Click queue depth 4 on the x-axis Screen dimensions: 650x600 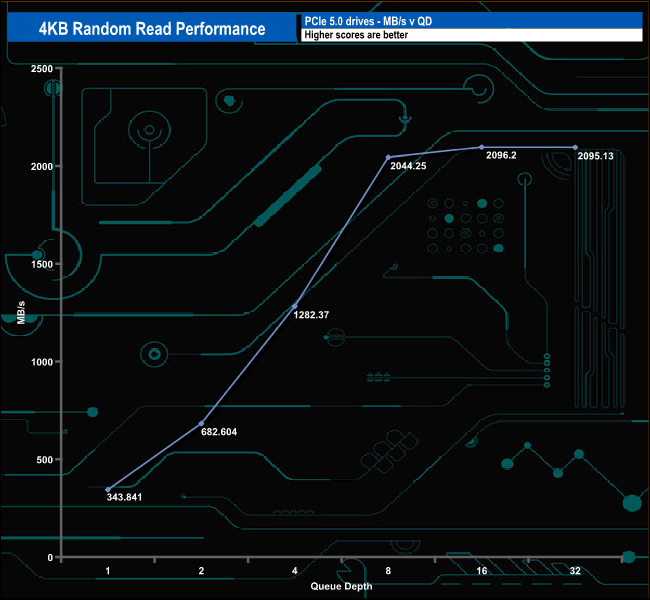click(x=294, y=570)
